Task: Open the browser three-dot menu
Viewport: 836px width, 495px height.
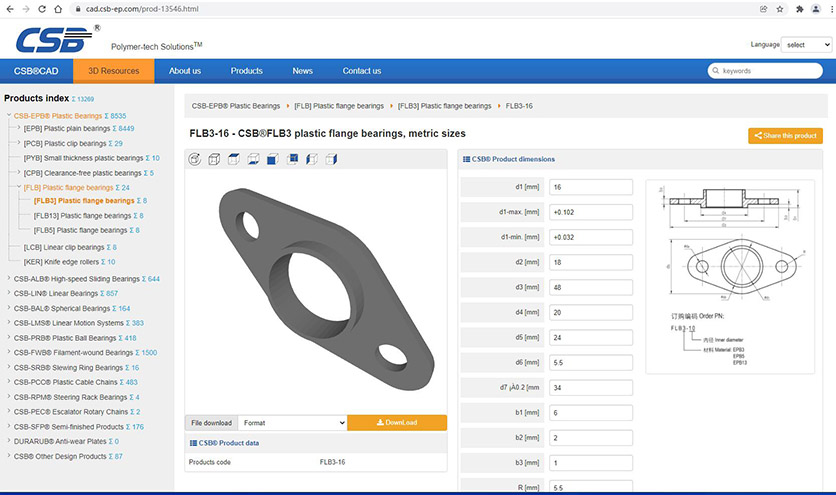Action: point(831,9)
